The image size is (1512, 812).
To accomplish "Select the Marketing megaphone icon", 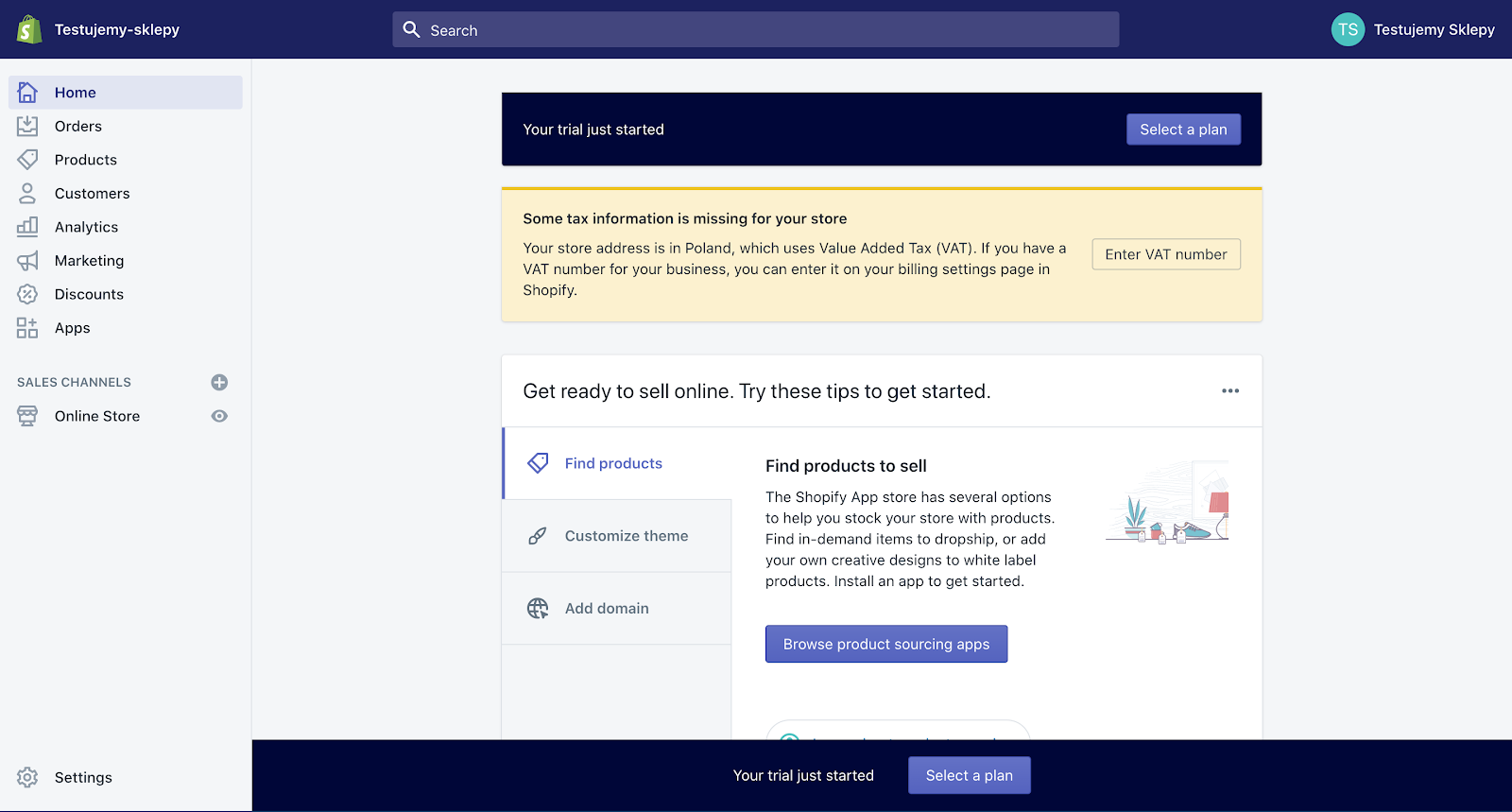I will [x=27, y=260].
